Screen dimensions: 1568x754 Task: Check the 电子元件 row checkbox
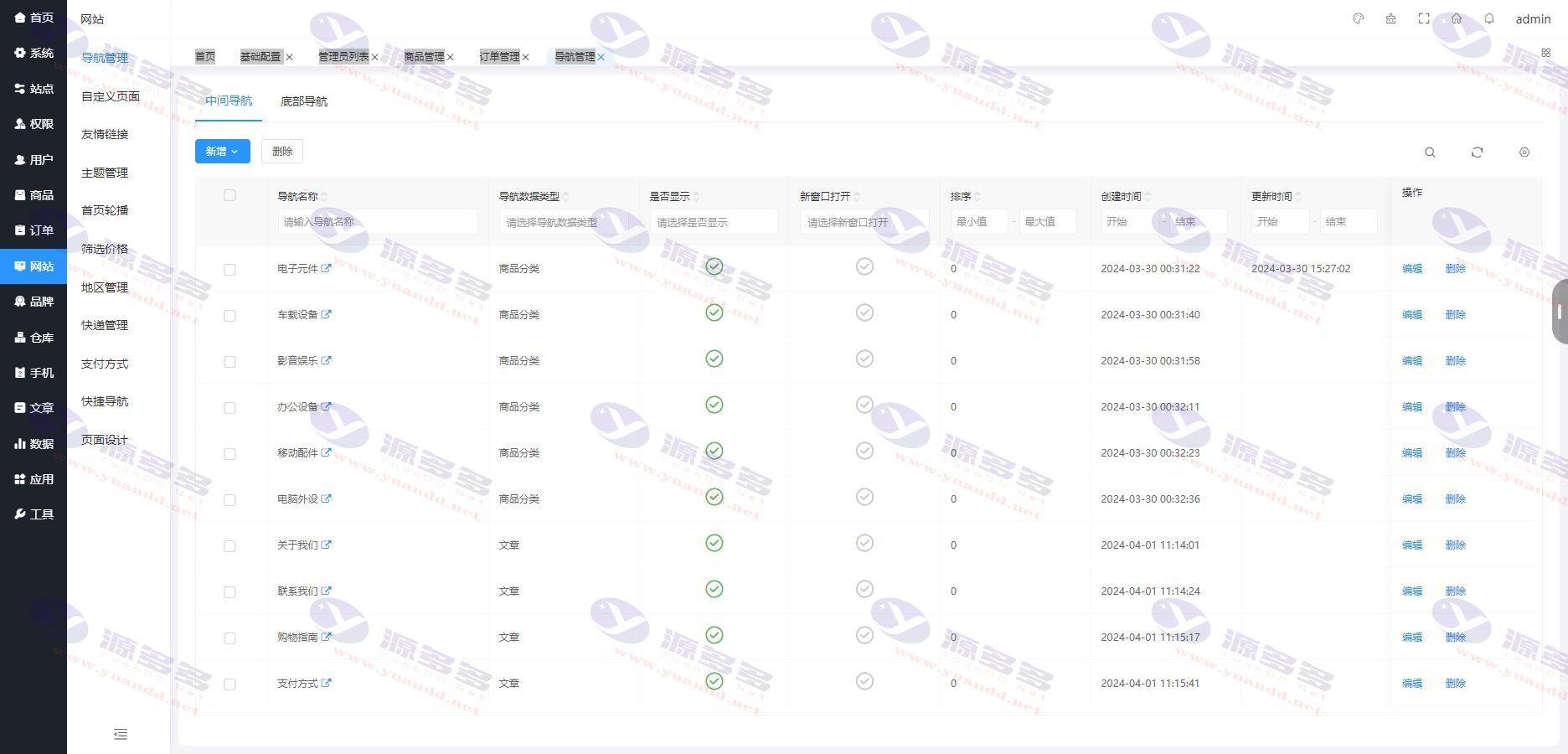[230, 270]
